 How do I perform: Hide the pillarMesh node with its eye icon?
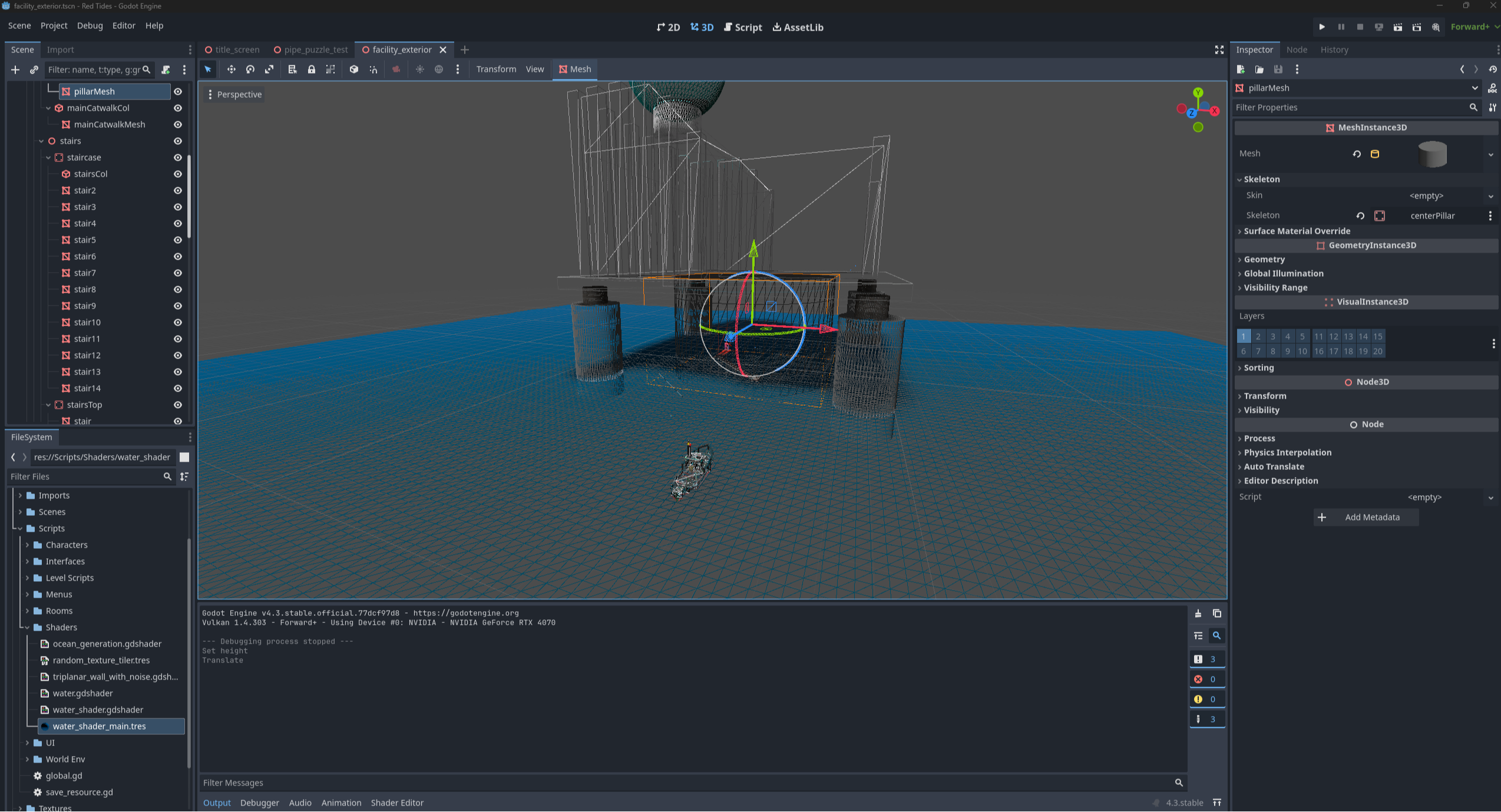click(178, 91)
